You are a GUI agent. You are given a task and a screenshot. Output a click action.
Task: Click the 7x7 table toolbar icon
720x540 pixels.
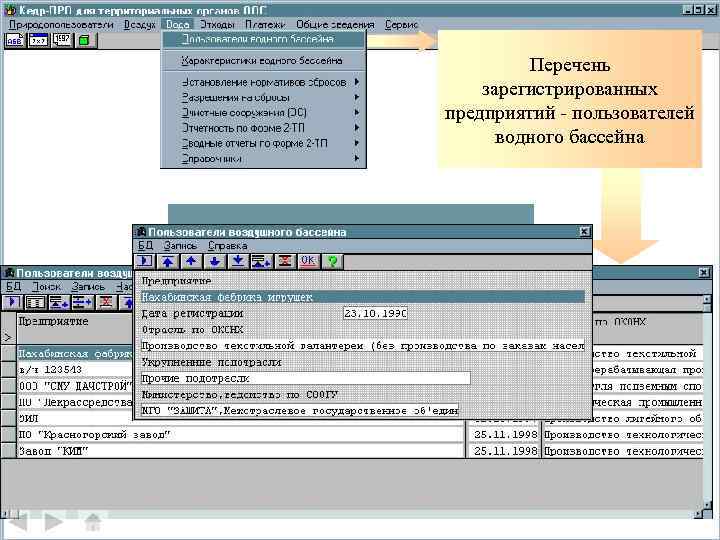38,40
